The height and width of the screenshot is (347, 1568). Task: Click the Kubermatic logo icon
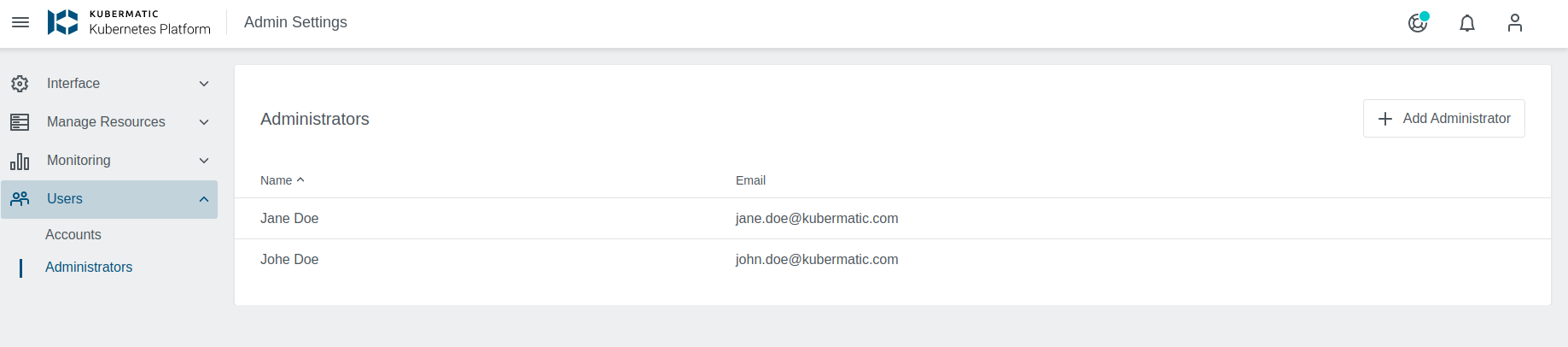(x=62, y=22)
